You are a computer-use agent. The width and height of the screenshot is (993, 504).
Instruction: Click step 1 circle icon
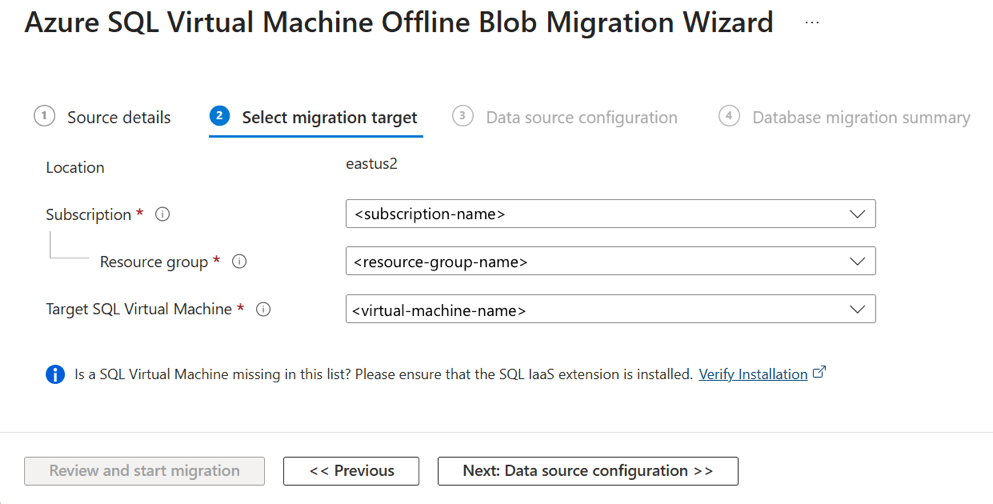(44, 116)
